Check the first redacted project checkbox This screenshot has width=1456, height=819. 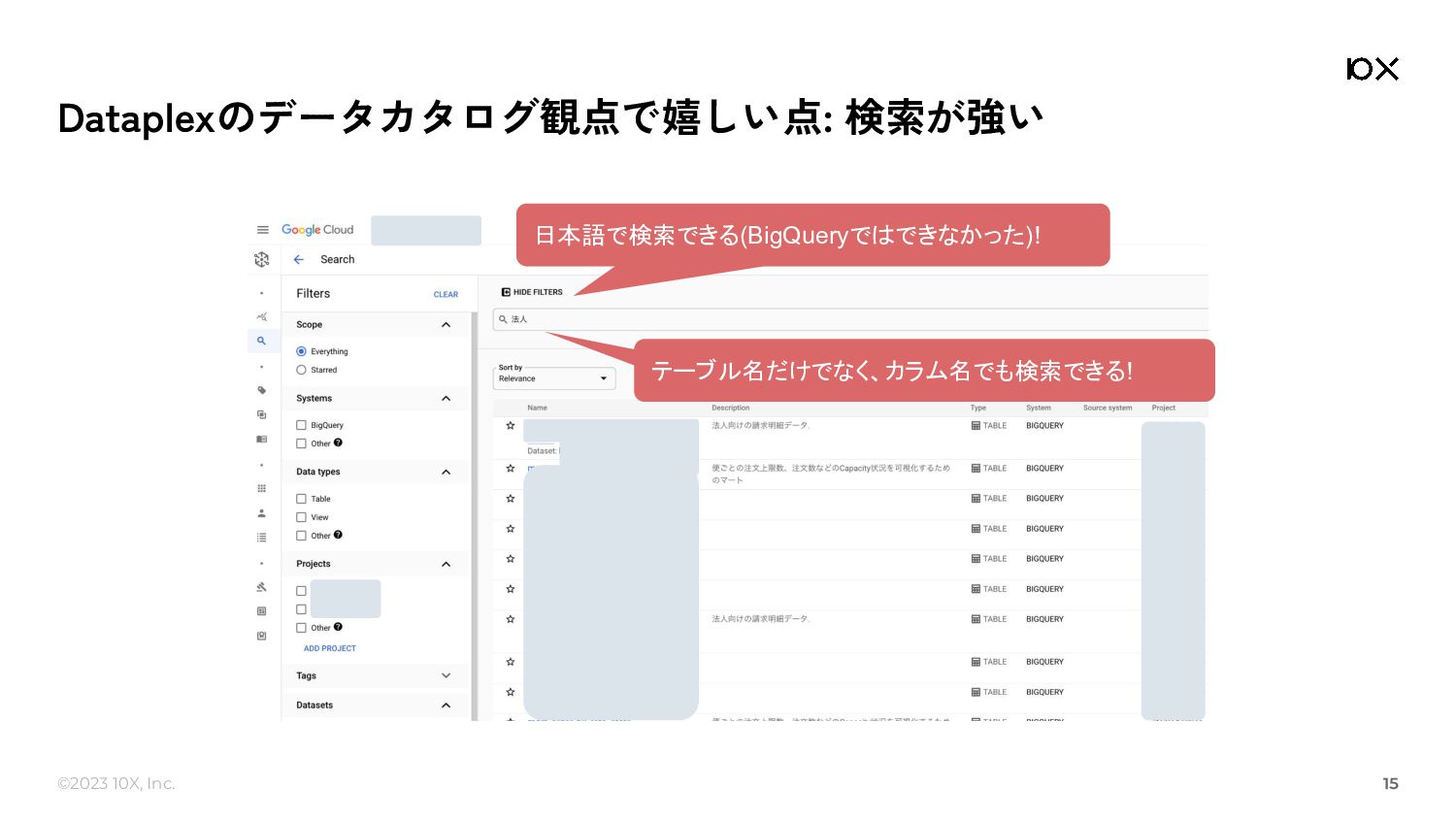click(301, 591)
